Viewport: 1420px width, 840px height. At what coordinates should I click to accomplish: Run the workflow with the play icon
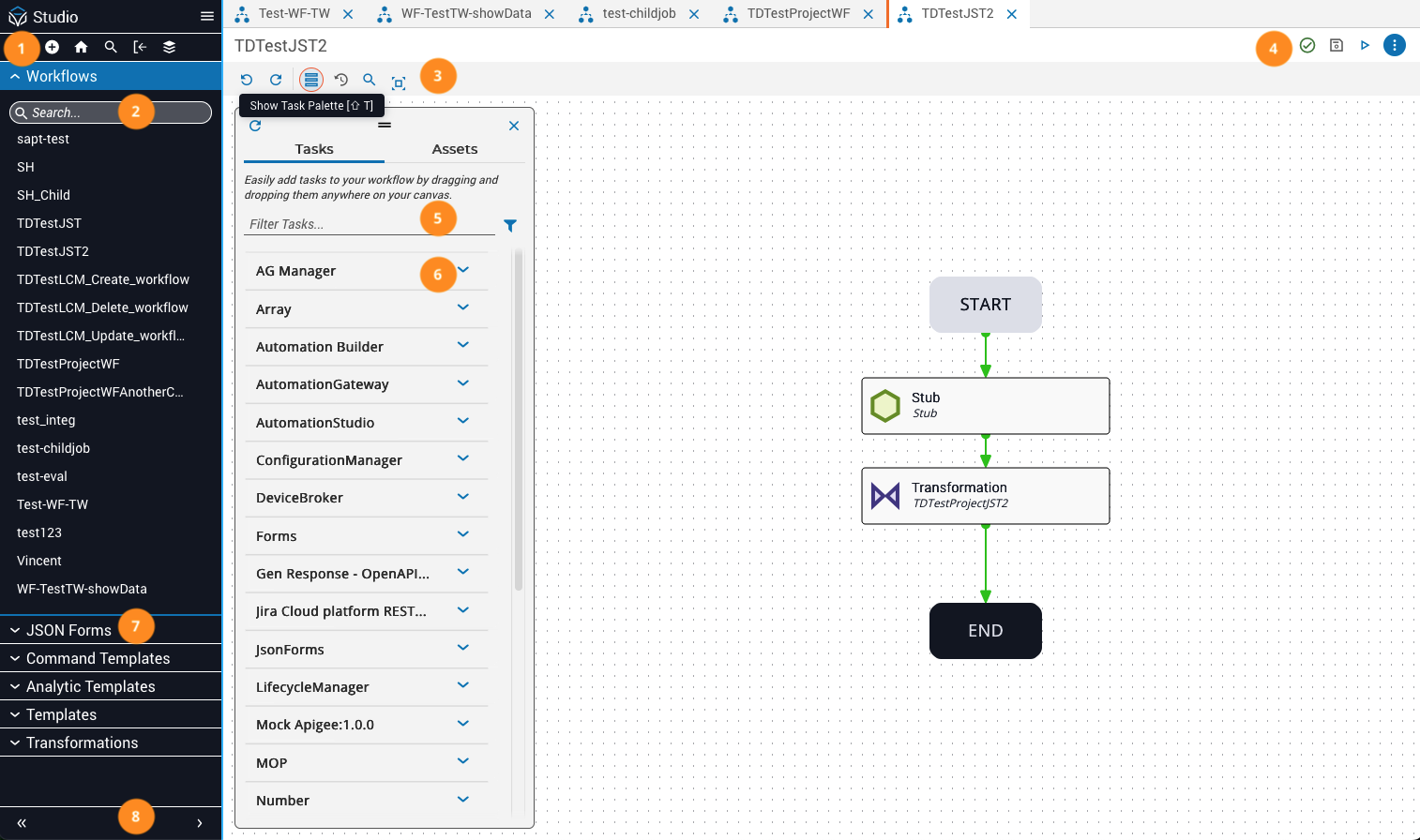coord(1365,45)
